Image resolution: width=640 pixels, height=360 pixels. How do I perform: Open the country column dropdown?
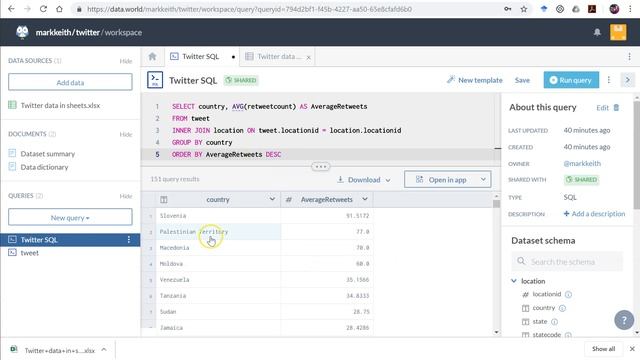pos(272,199)
